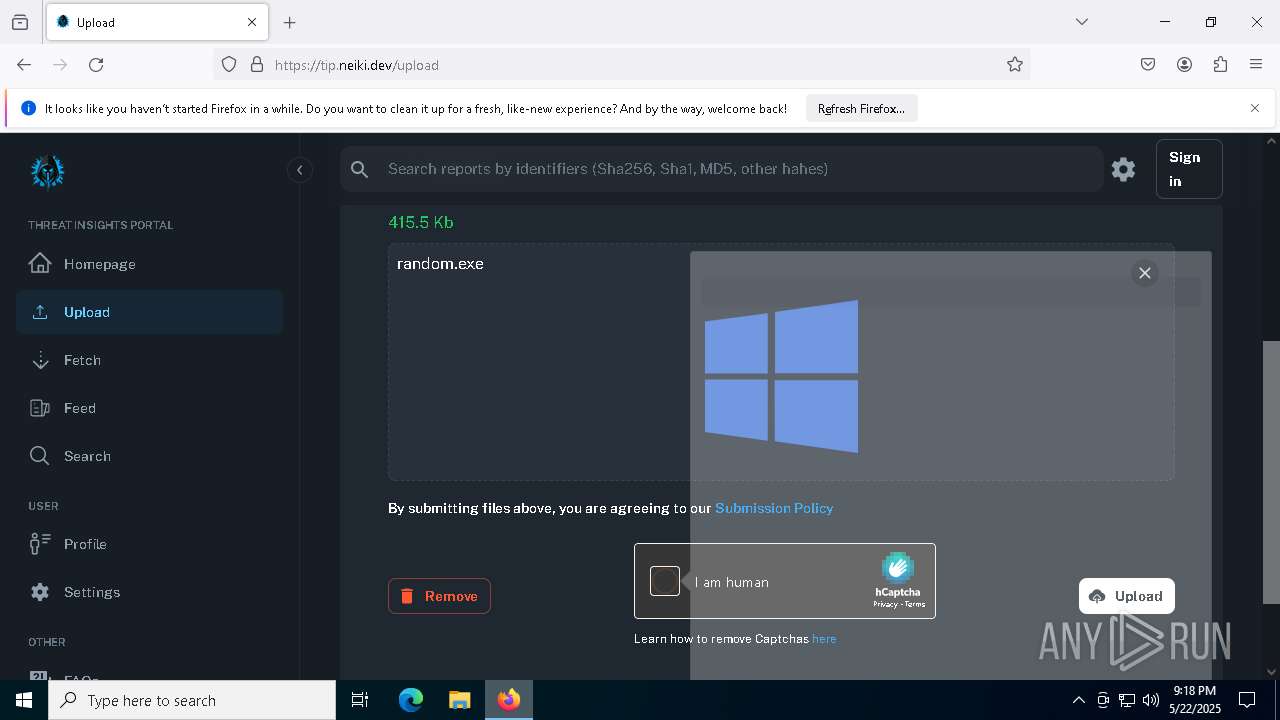View site info via padlock icon
Screen dimensions: 1280x720
(x=257, y=64)
